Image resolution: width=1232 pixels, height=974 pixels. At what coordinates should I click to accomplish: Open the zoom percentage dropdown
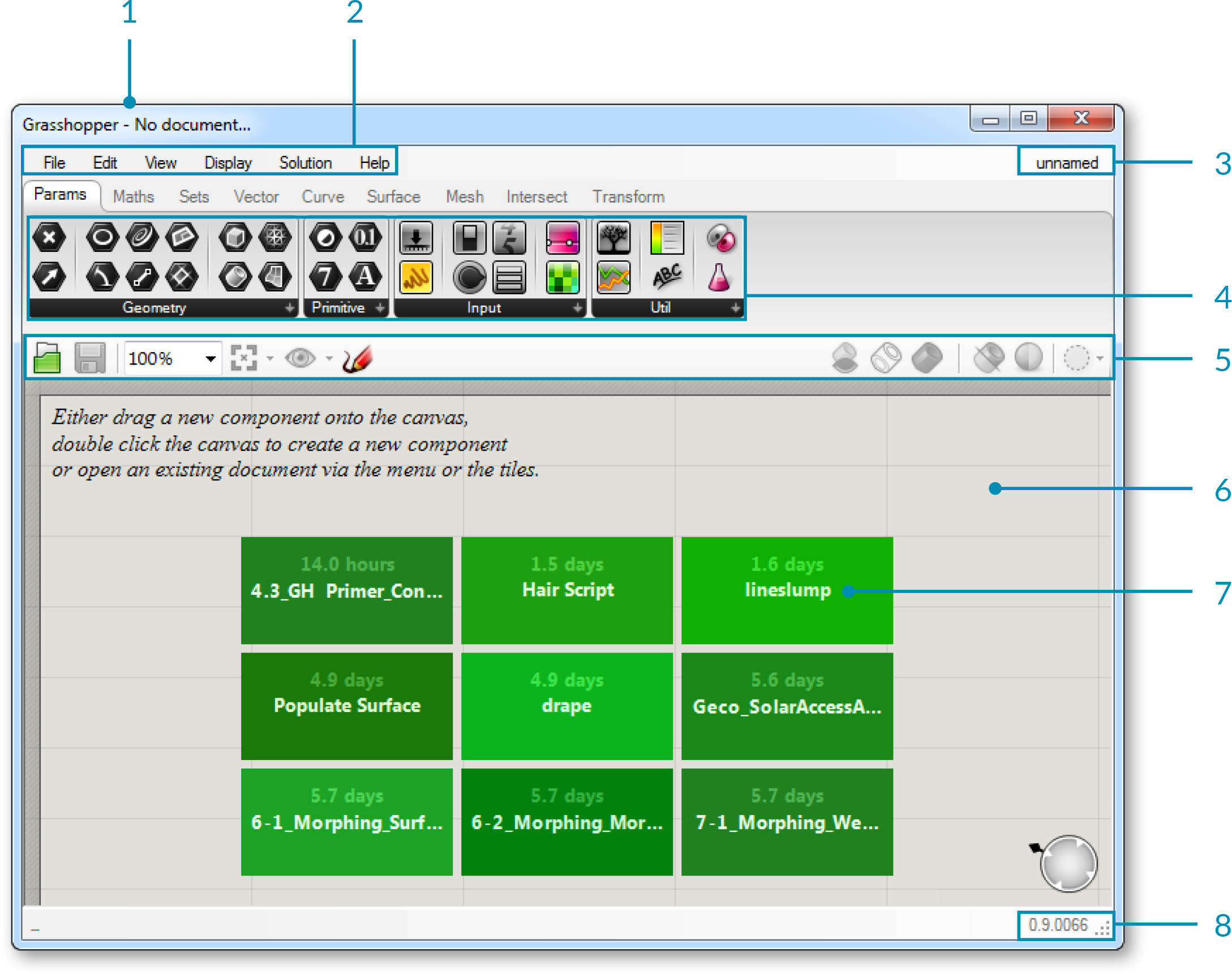pyautogui.click(x=211, y=359)
